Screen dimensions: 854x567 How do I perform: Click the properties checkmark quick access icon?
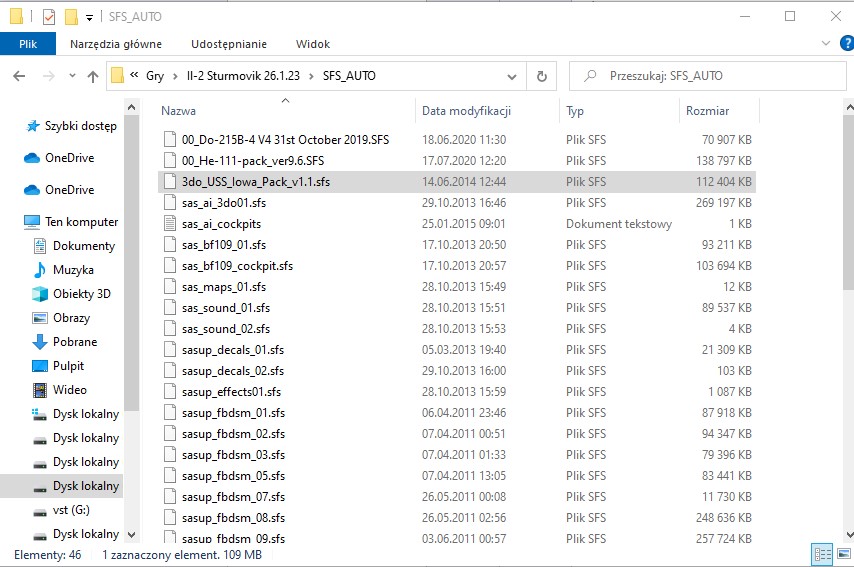point(48,17)
